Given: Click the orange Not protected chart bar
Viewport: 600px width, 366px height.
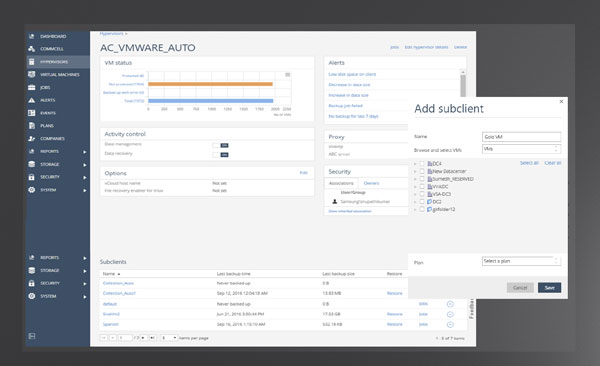Looking at the screenshot, I should pos(210,84).
